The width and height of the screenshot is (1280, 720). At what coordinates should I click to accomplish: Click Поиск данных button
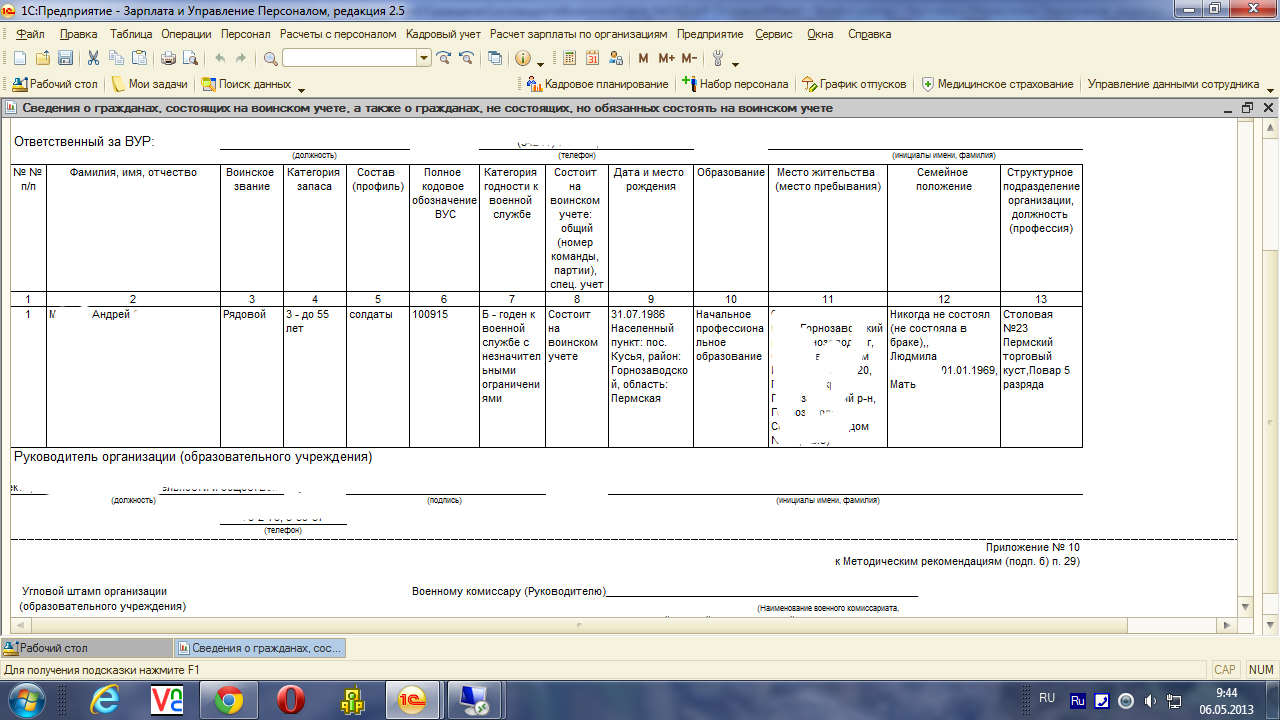pos(246,84)
